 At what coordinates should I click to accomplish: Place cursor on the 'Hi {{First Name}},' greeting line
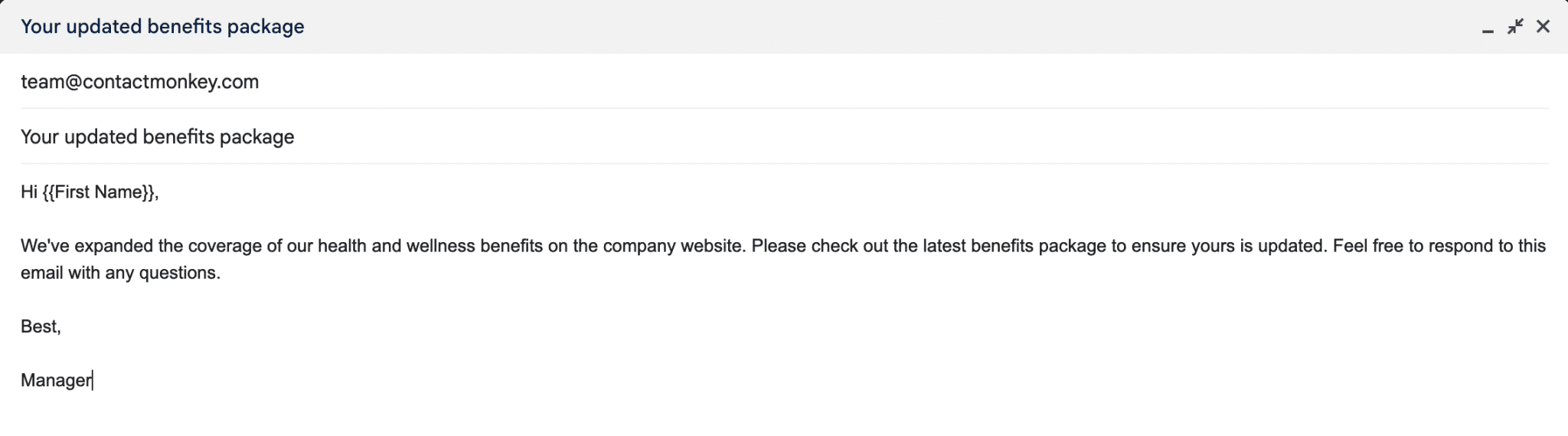pos(90,192)
